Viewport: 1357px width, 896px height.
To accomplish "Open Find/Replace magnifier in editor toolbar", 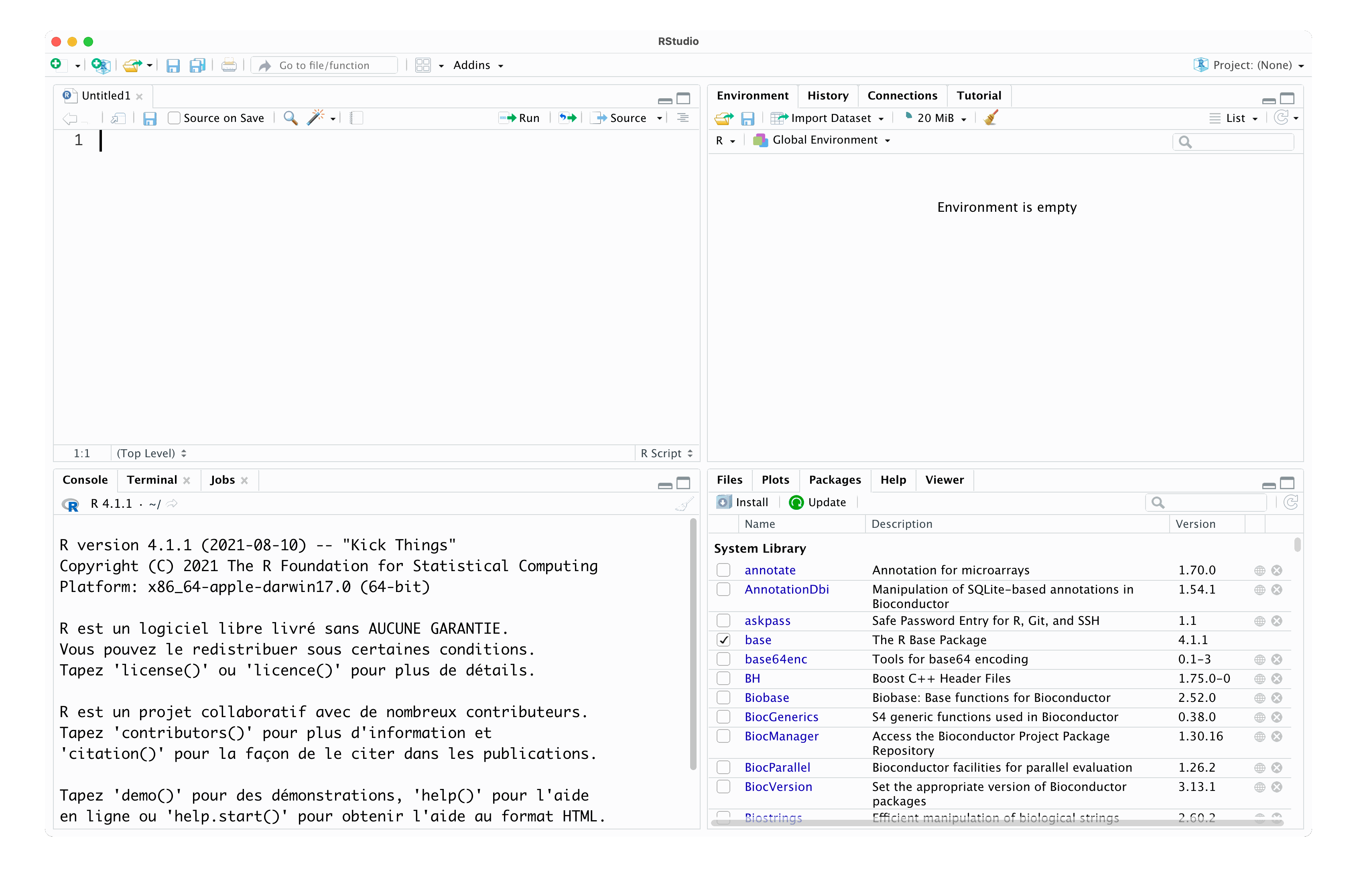I will click(x=290, y=118).
